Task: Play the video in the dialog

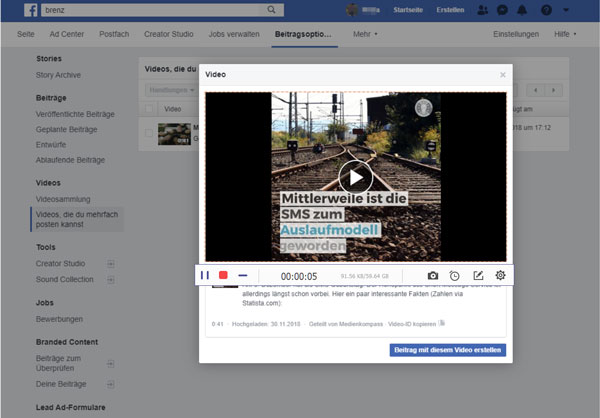Action: pyautogui.click(x=354, y=177)
